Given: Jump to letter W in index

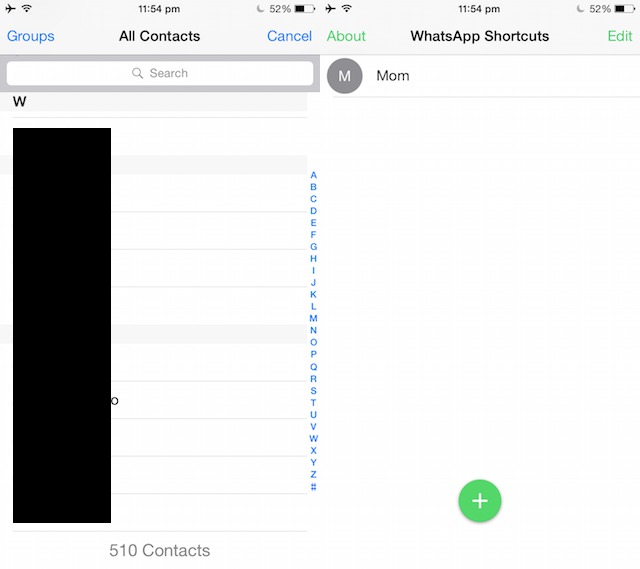Looking at the screenshot, I should [x=313, y=439].
